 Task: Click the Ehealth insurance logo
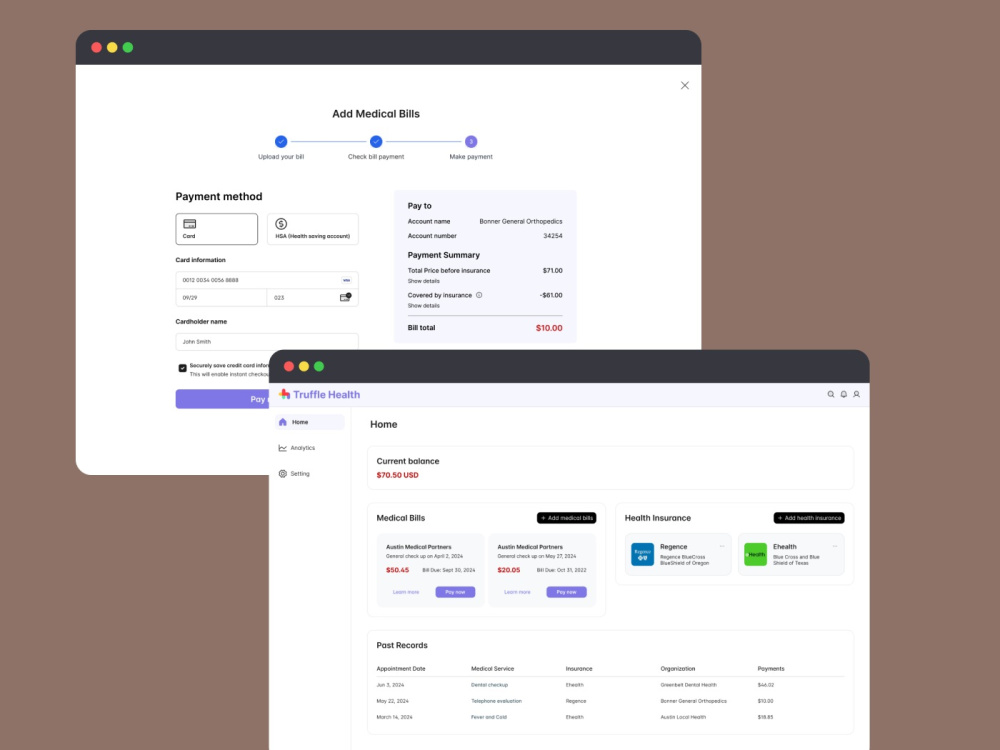pyautogui.click(x=756, y=554)
